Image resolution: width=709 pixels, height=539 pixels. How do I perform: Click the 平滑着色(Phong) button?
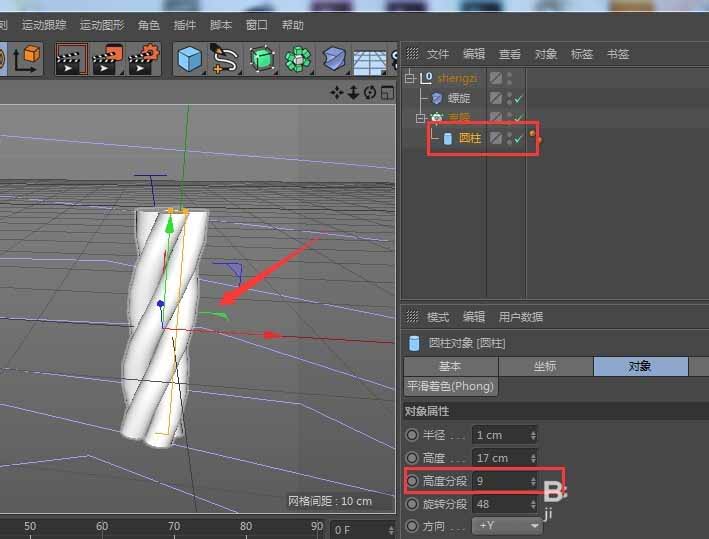[x=451, y=386]
